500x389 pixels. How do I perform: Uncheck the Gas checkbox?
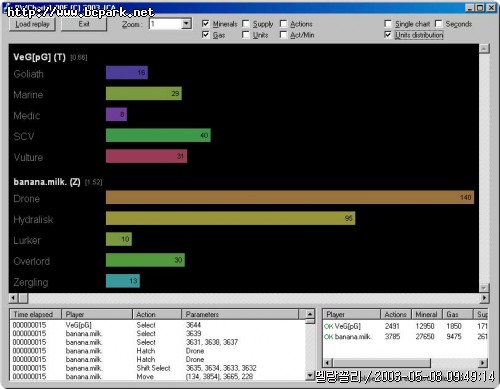206,34
